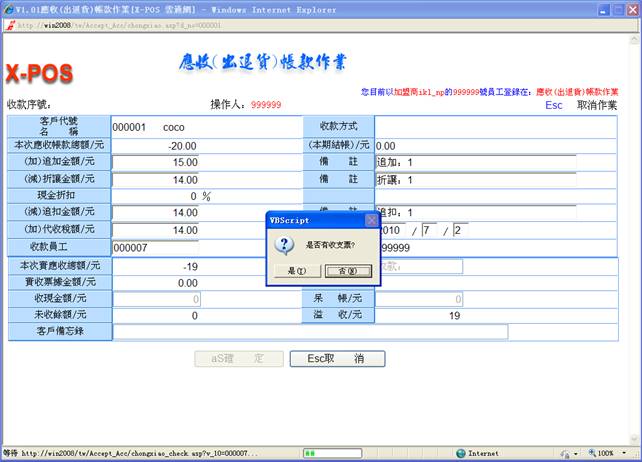Close the VBScript dialog with X
Screen dimensions: 642x462
click(x=371, y=220)
